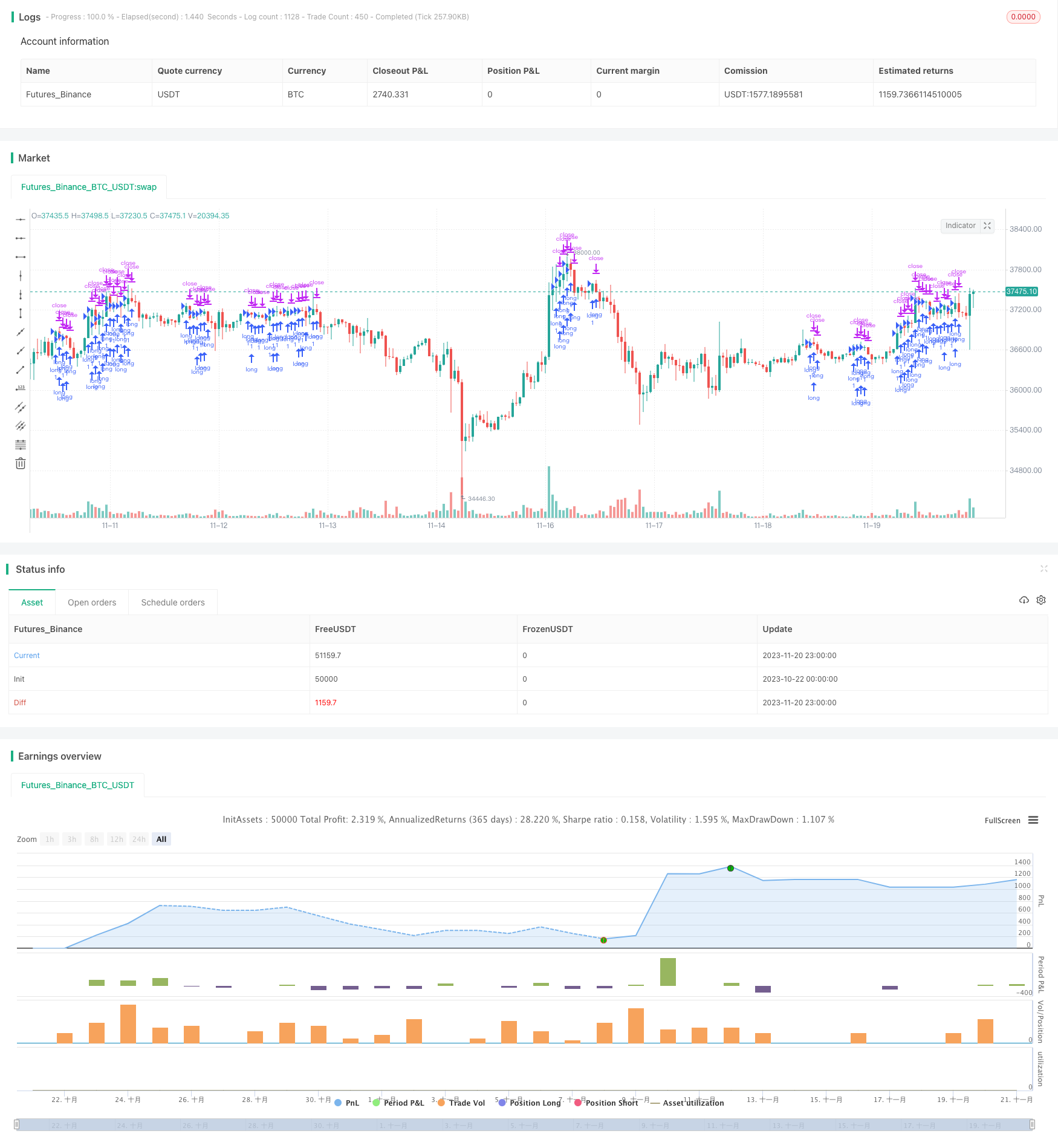1058x1148 pixels.
Task: Toggle the Trade Vol series in legend
Action: (x=461, y=1103)
